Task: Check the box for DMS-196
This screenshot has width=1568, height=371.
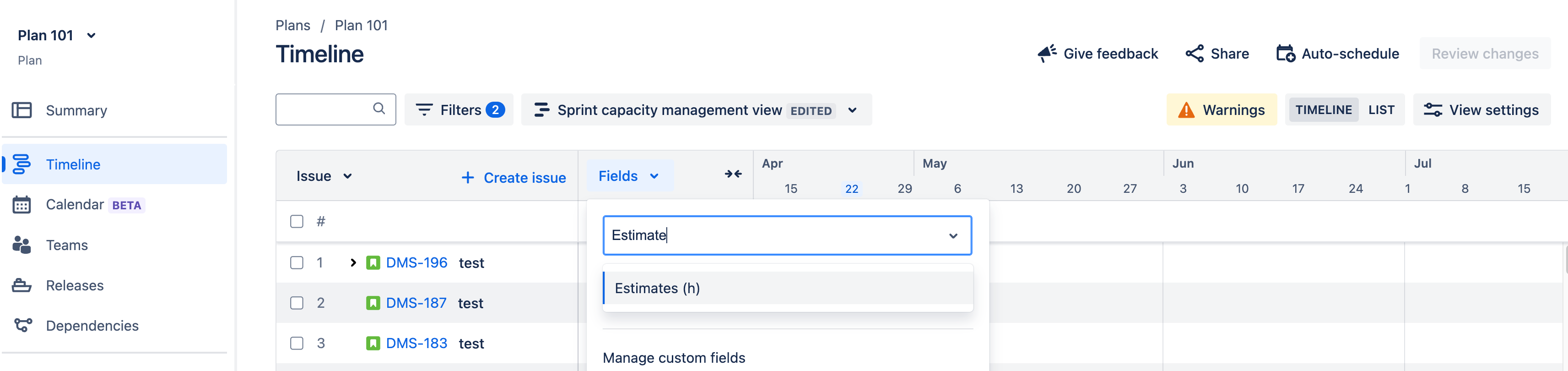Action: click(x=297, y=262)
